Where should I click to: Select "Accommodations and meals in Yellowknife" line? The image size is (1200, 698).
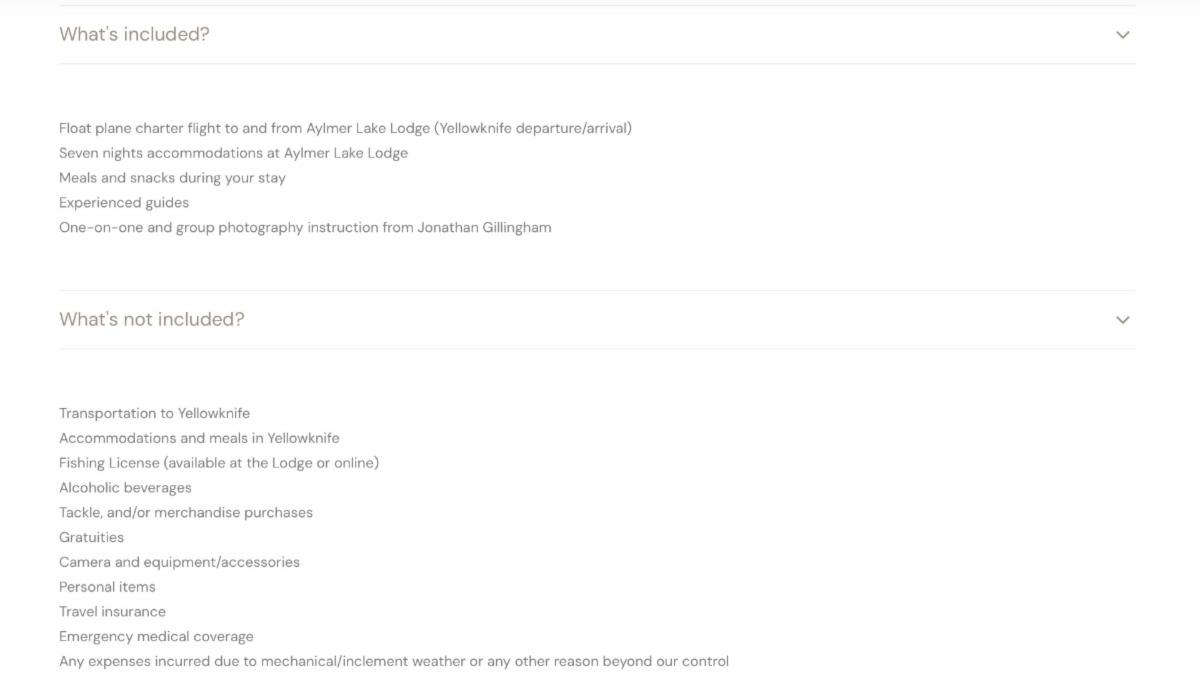click(199, 438)
